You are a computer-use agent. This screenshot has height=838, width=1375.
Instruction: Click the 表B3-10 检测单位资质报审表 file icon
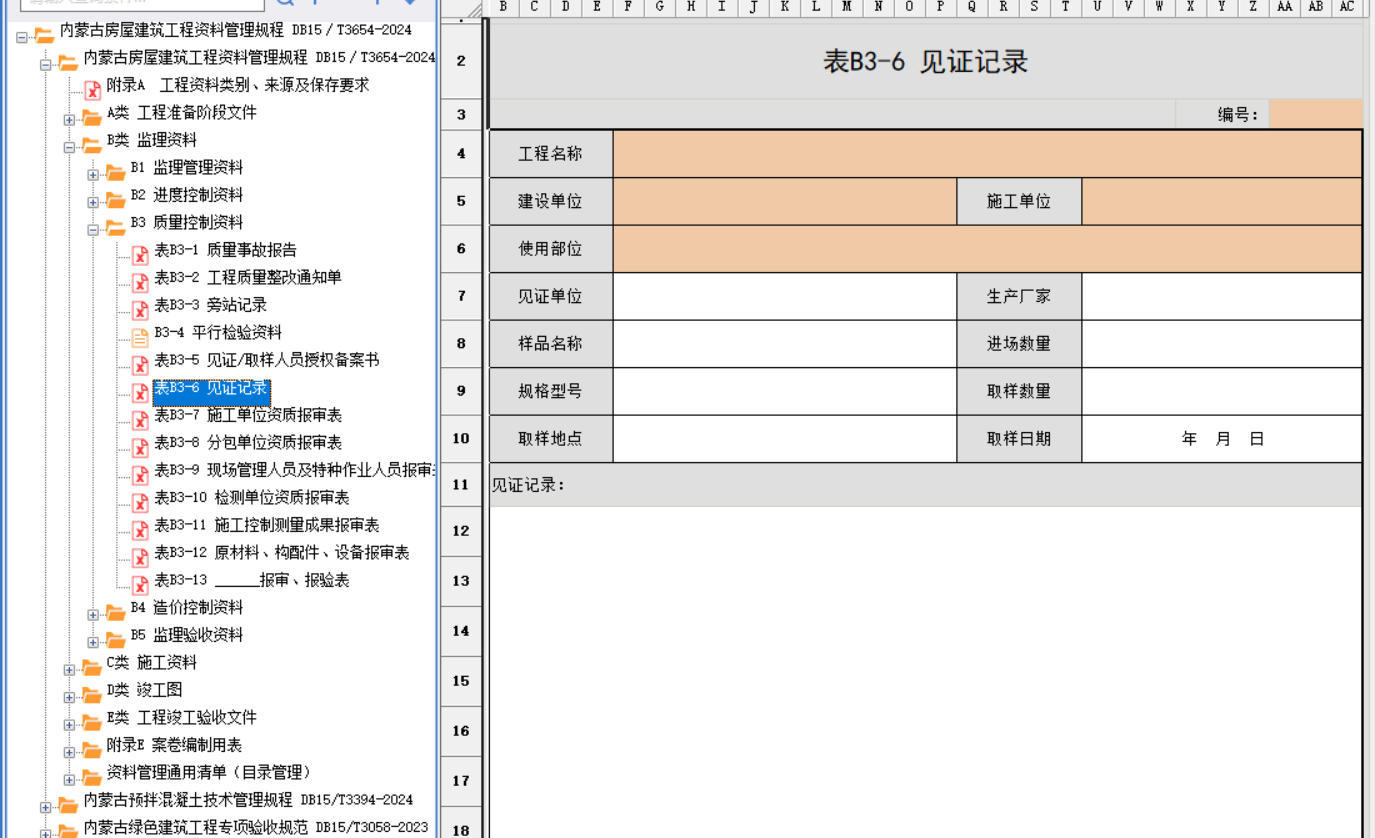click(x=140, y=499)
